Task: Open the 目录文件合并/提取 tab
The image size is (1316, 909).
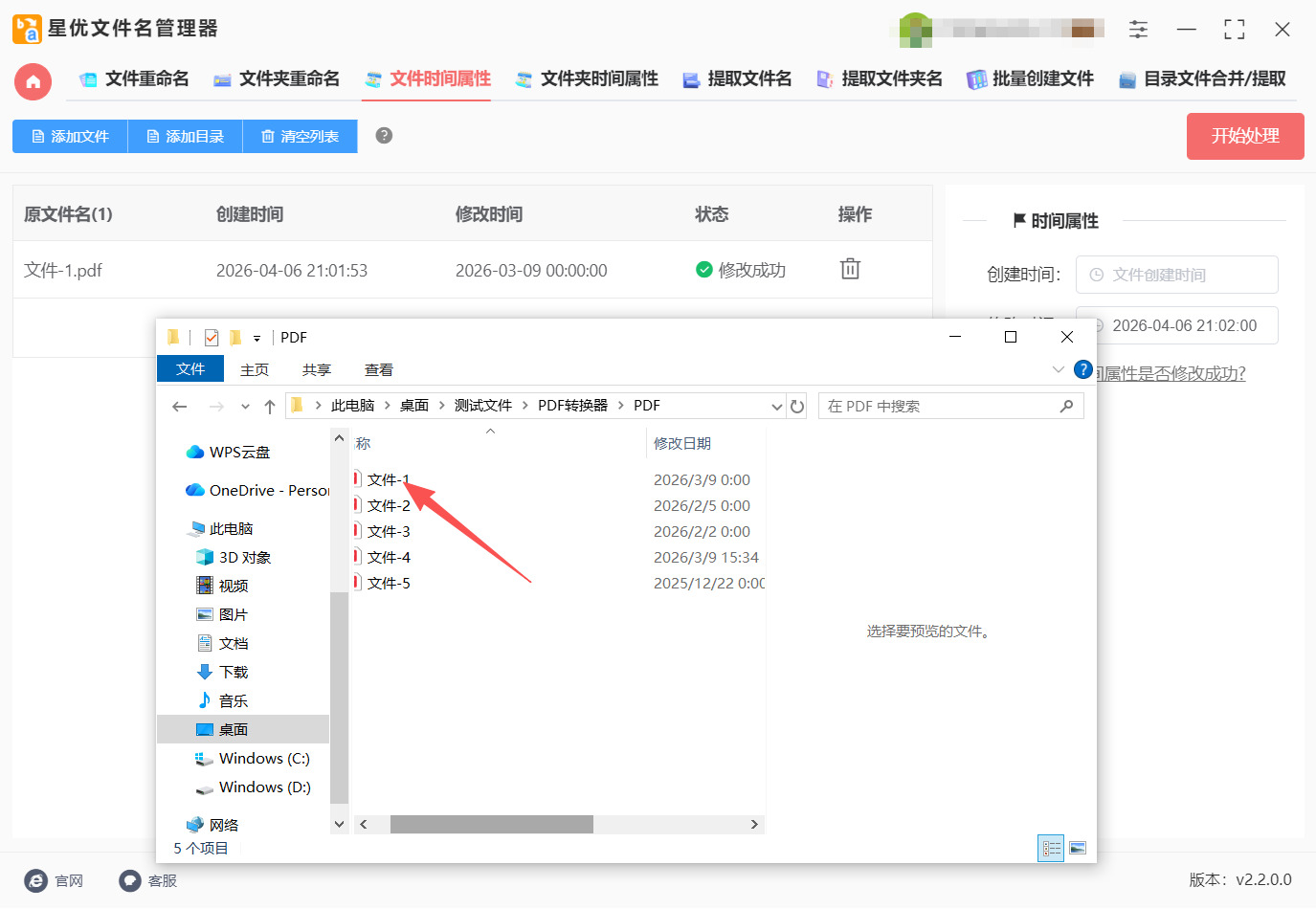Action: click(x=1202, y=79)
